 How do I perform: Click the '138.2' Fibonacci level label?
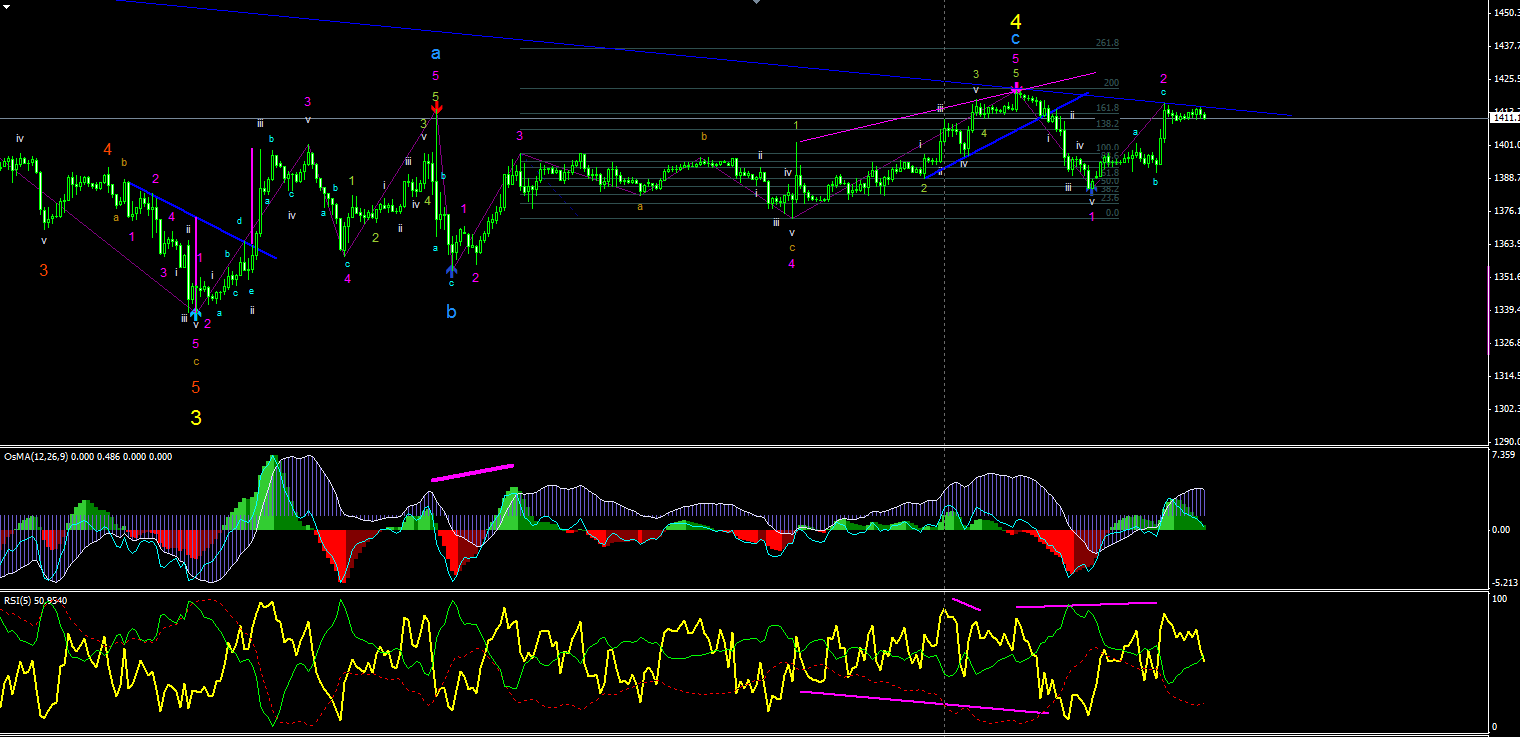pyautogui.click(x=1107, y=124)
